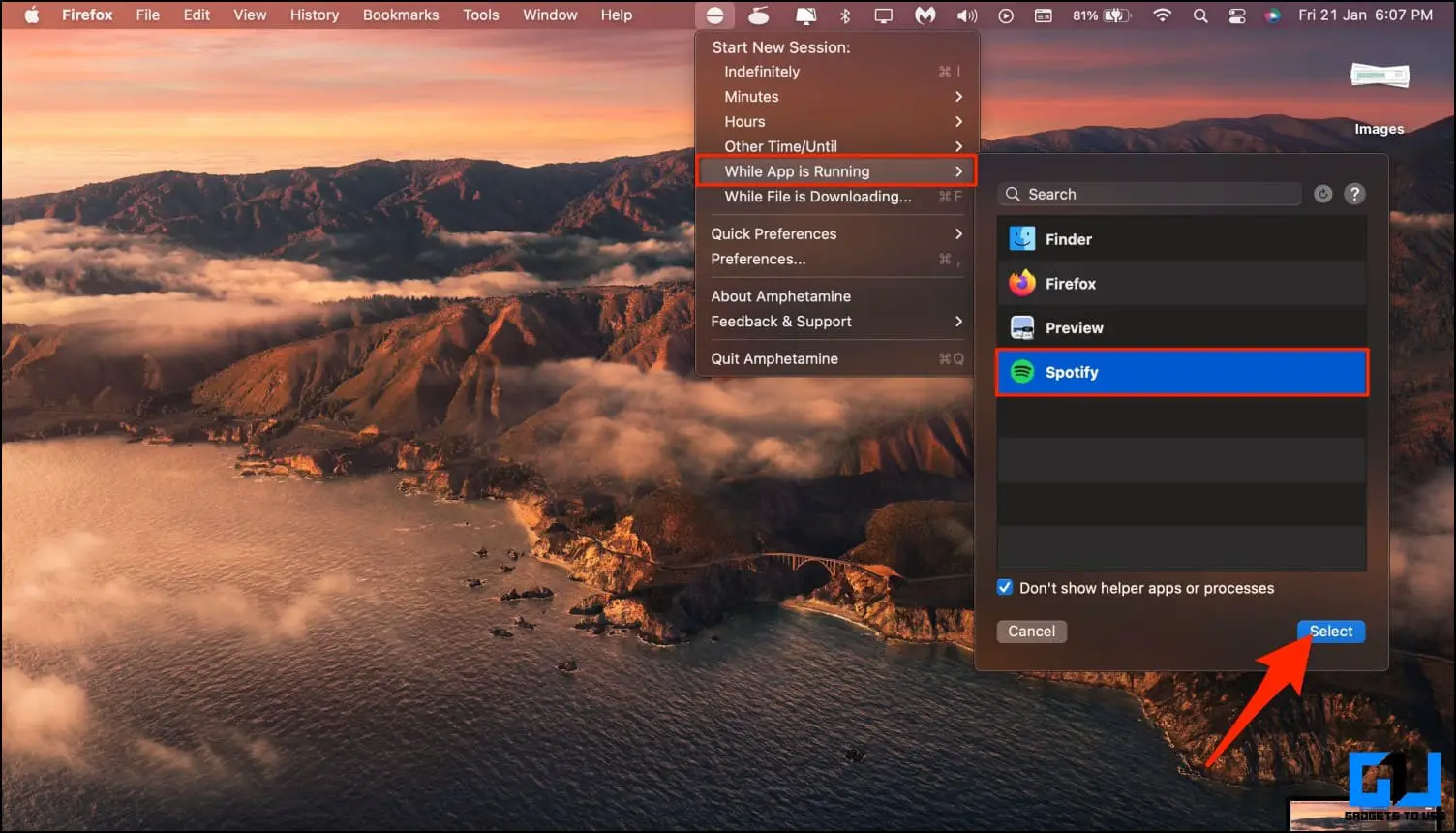Image resolution: width=1456 pixels, height=833 pixels.
Task: Click the app Search field
Action: (1150, 194)
